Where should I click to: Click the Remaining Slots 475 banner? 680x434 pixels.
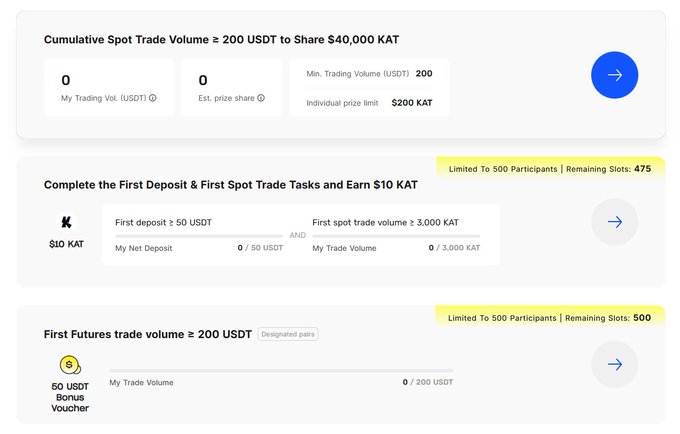[x=549, y=169]
